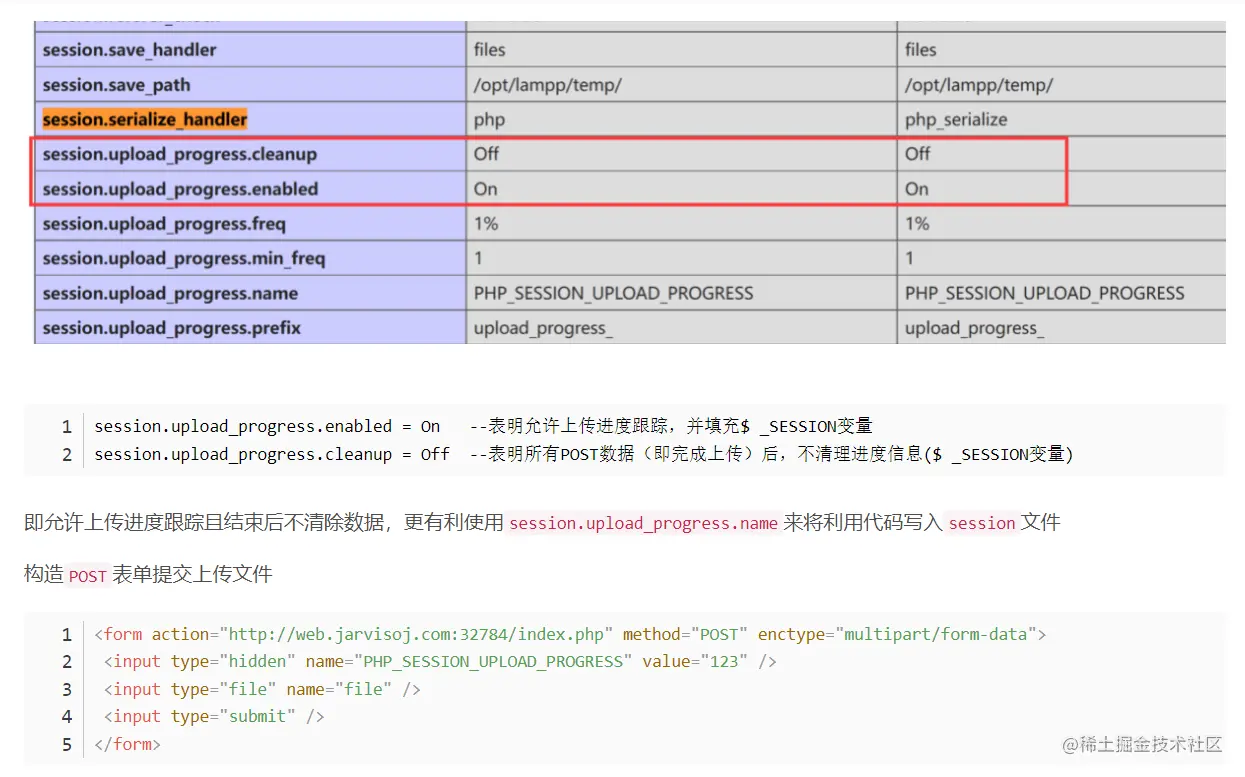The image size is (1245, 777).
Task: Click the session.upload_progress.min_freq row label
Action: 184,259
